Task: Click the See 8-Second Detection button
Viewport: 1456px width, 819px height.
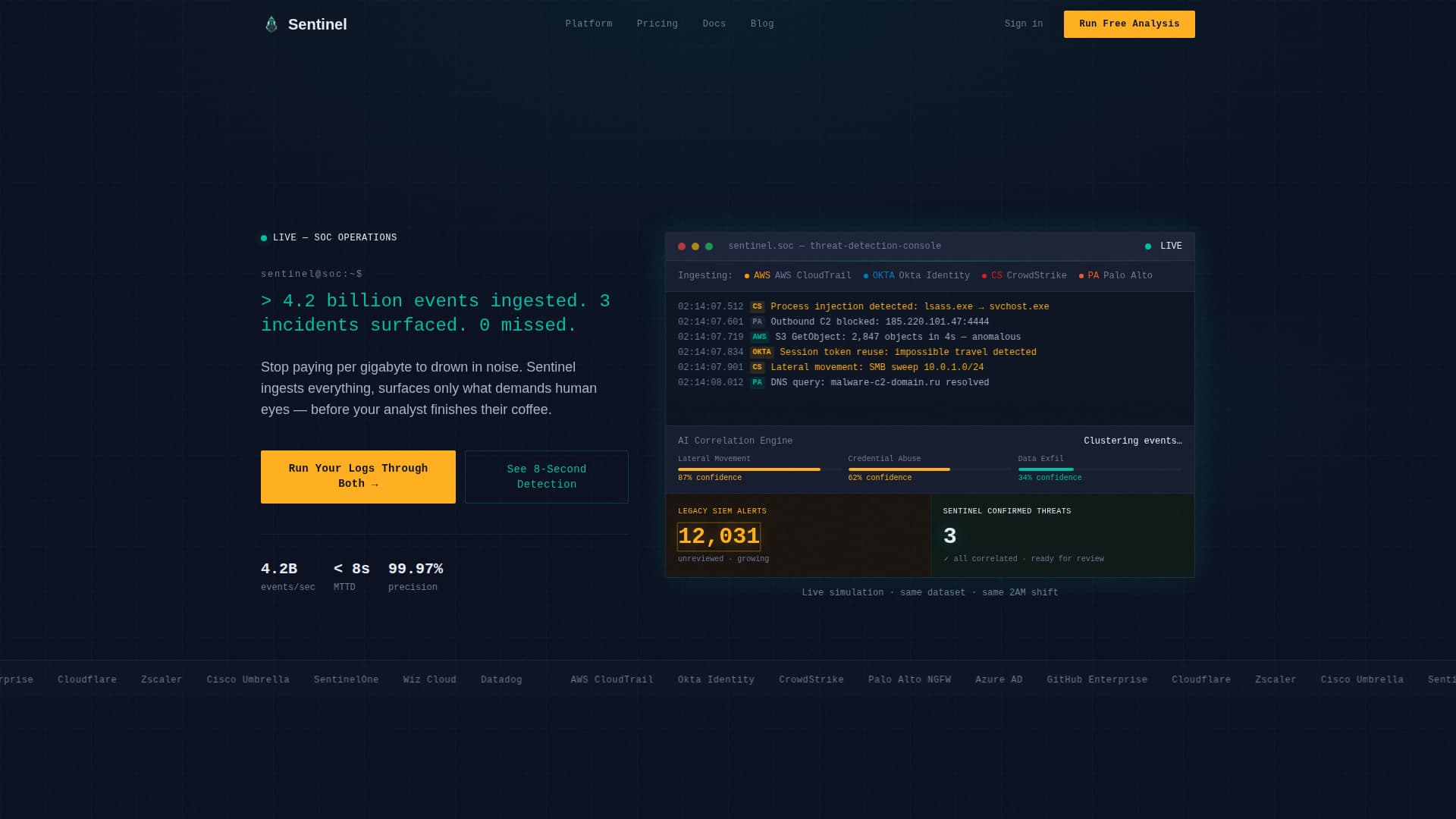Action: (x=546, y=476)
